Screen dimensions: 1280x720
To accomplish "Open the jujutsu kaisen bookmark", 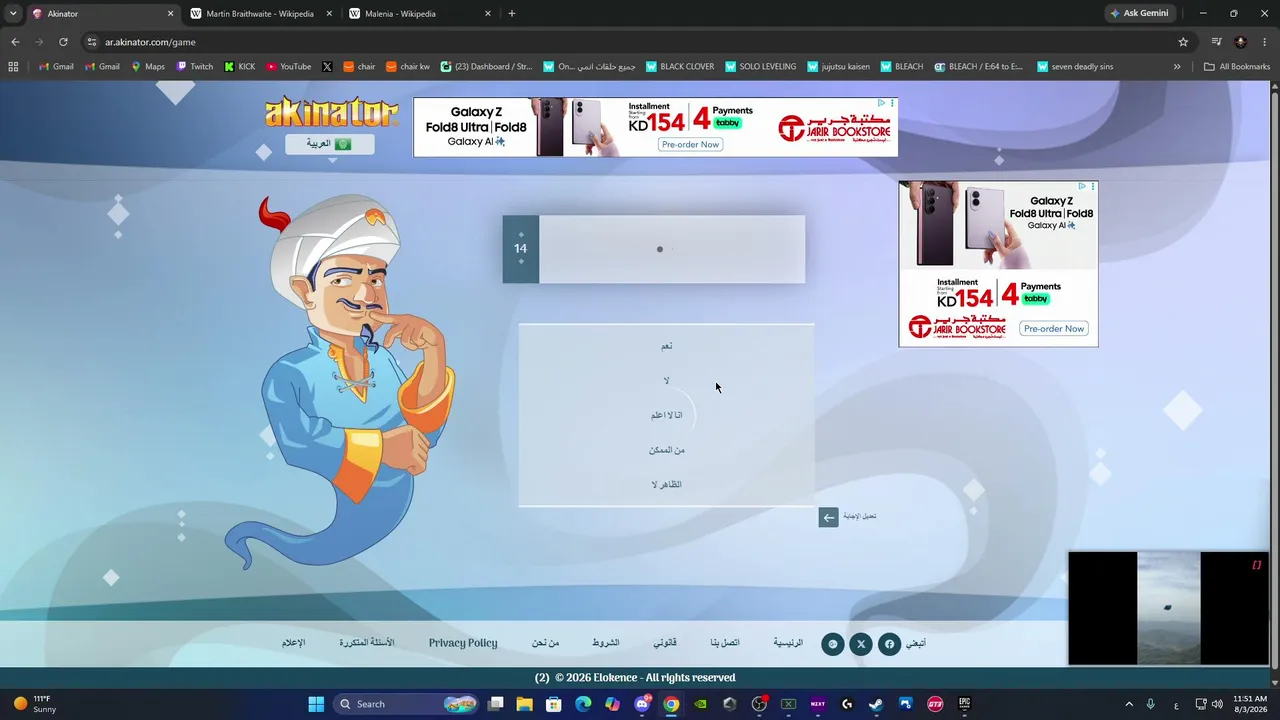I will [838, 67].
